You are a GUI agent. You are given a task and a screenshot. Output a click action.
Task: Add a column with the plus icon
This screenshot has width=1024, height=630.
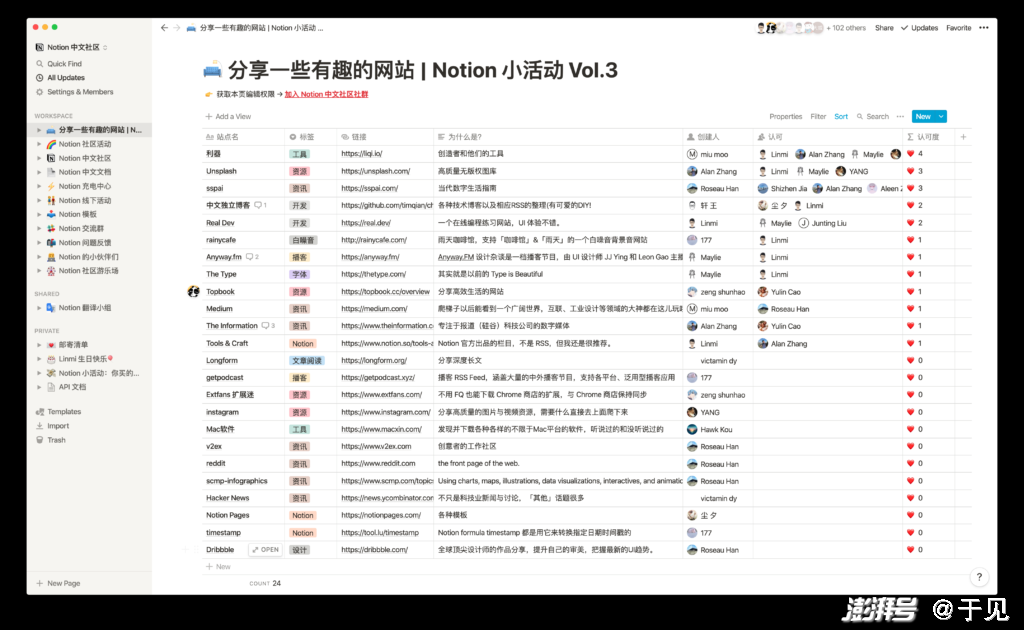[x=963, y=137]
